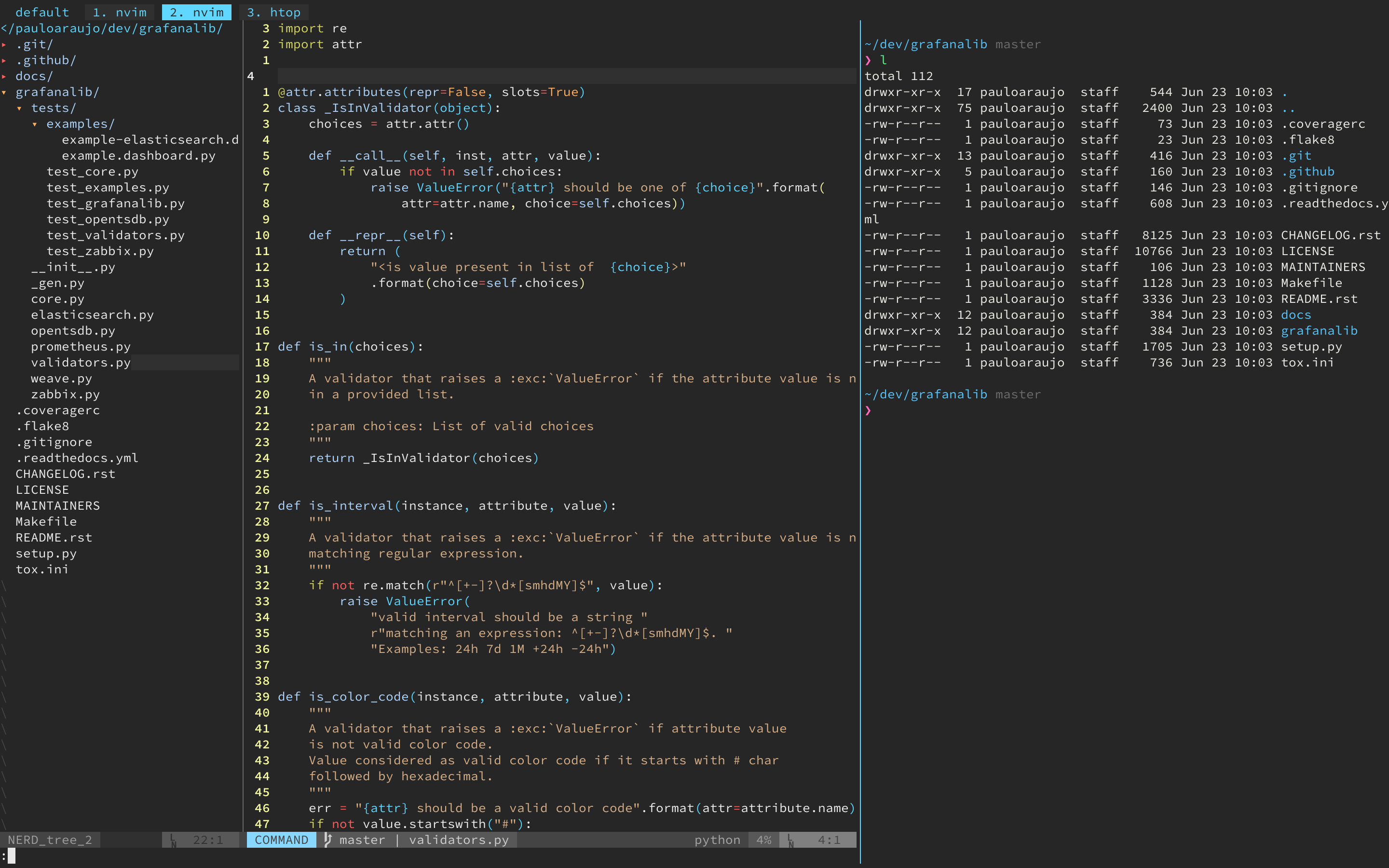1389x868 pixels.
Task: Click the line-number icon in NERD_tree statusline
Action: point(173,841)
